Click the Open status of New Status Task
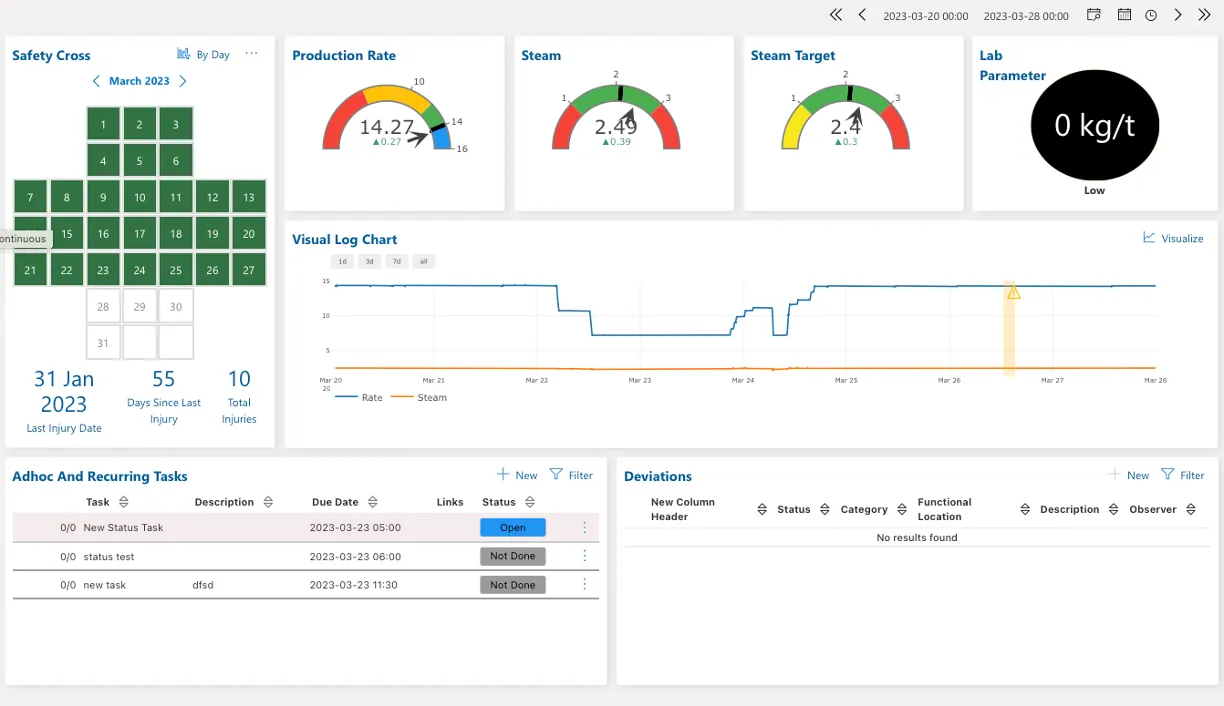This screenshot has width=1224, height=706. (x=513, y=527)
